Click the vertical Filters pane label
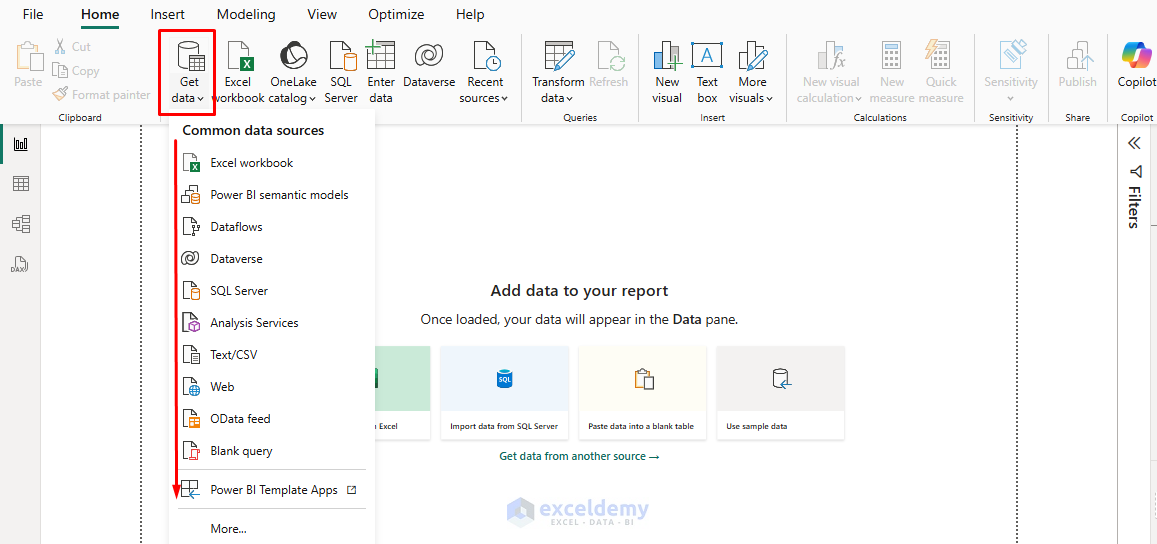The height and width of the screenshot is (544, 1157). coord(1134,207)
